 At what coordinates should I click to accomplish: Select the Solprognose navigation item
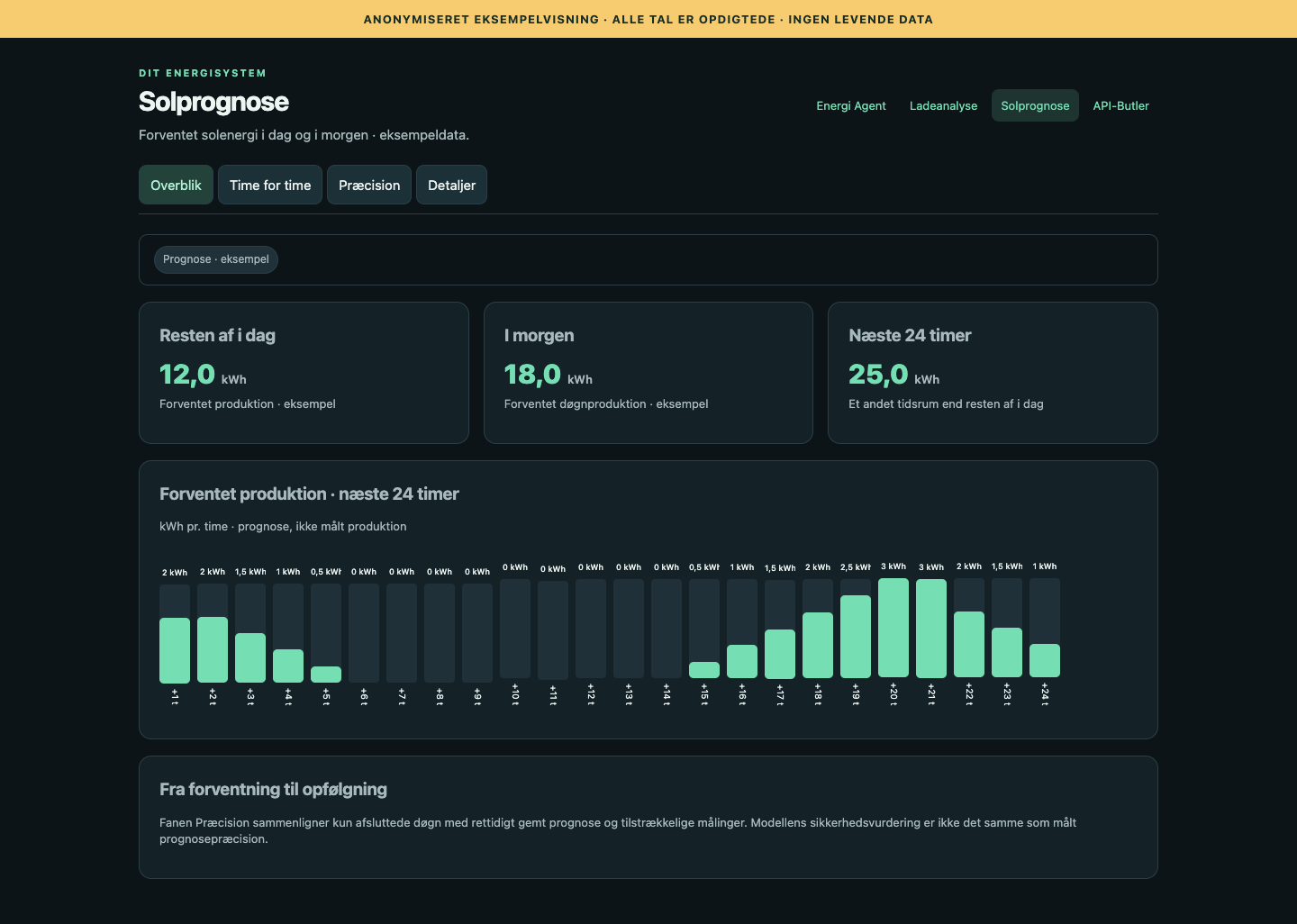point(1035,105)
